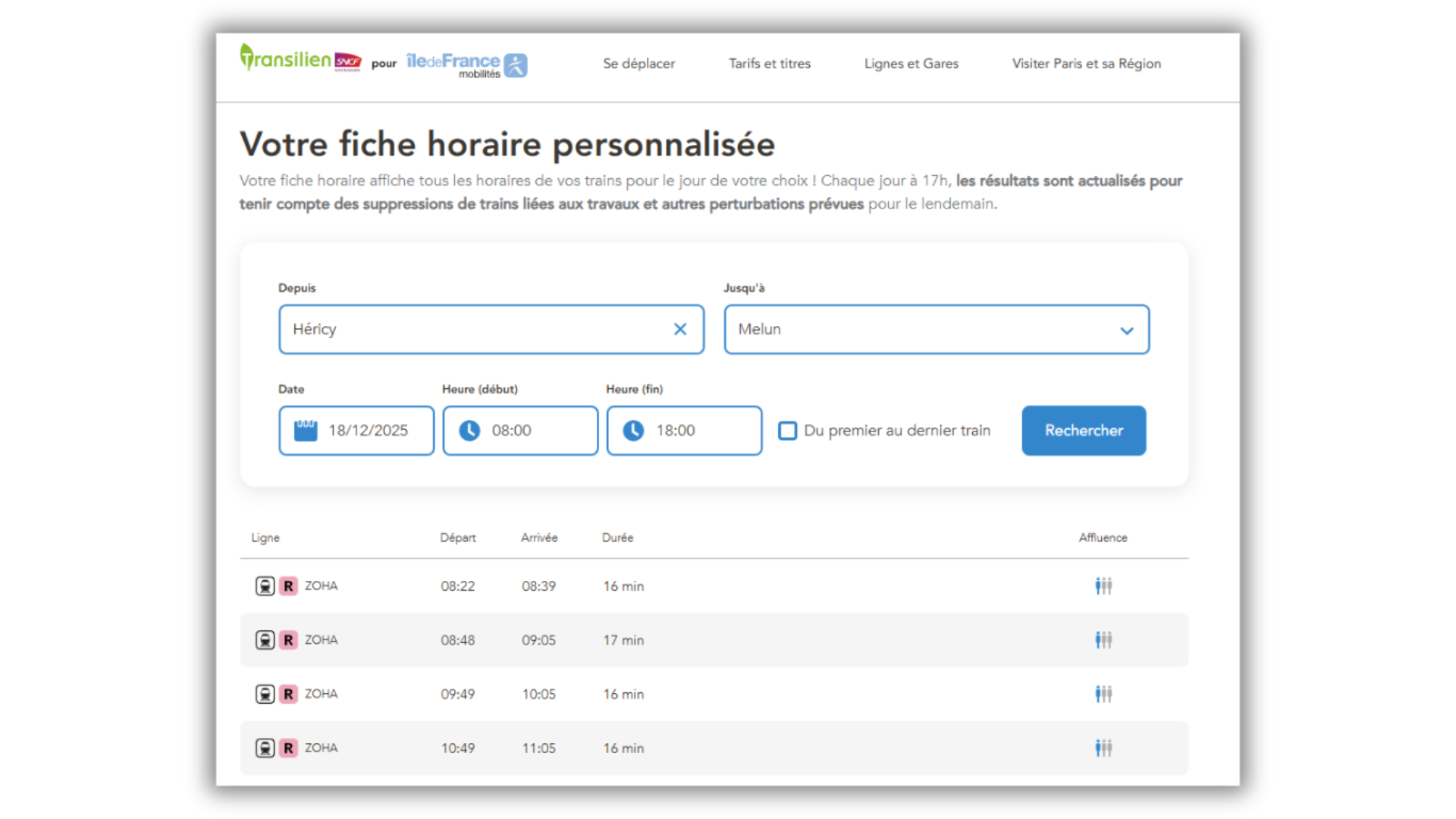This screenshot has height=819, width=1456.
Task: Open the 'Tarifs et titres' menu
Action: pyautogui.click(x=770, y=64)
